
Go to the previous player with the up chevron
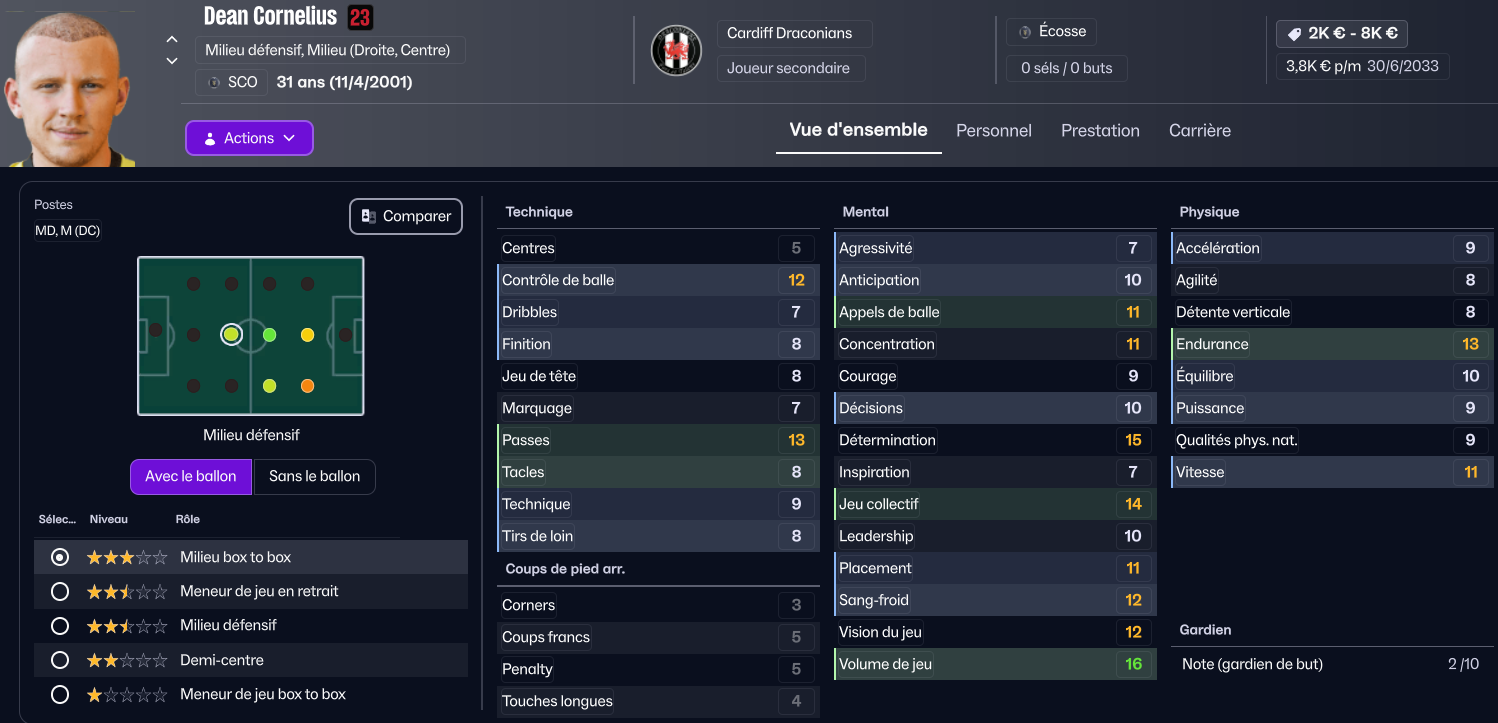tap(172, 40)
